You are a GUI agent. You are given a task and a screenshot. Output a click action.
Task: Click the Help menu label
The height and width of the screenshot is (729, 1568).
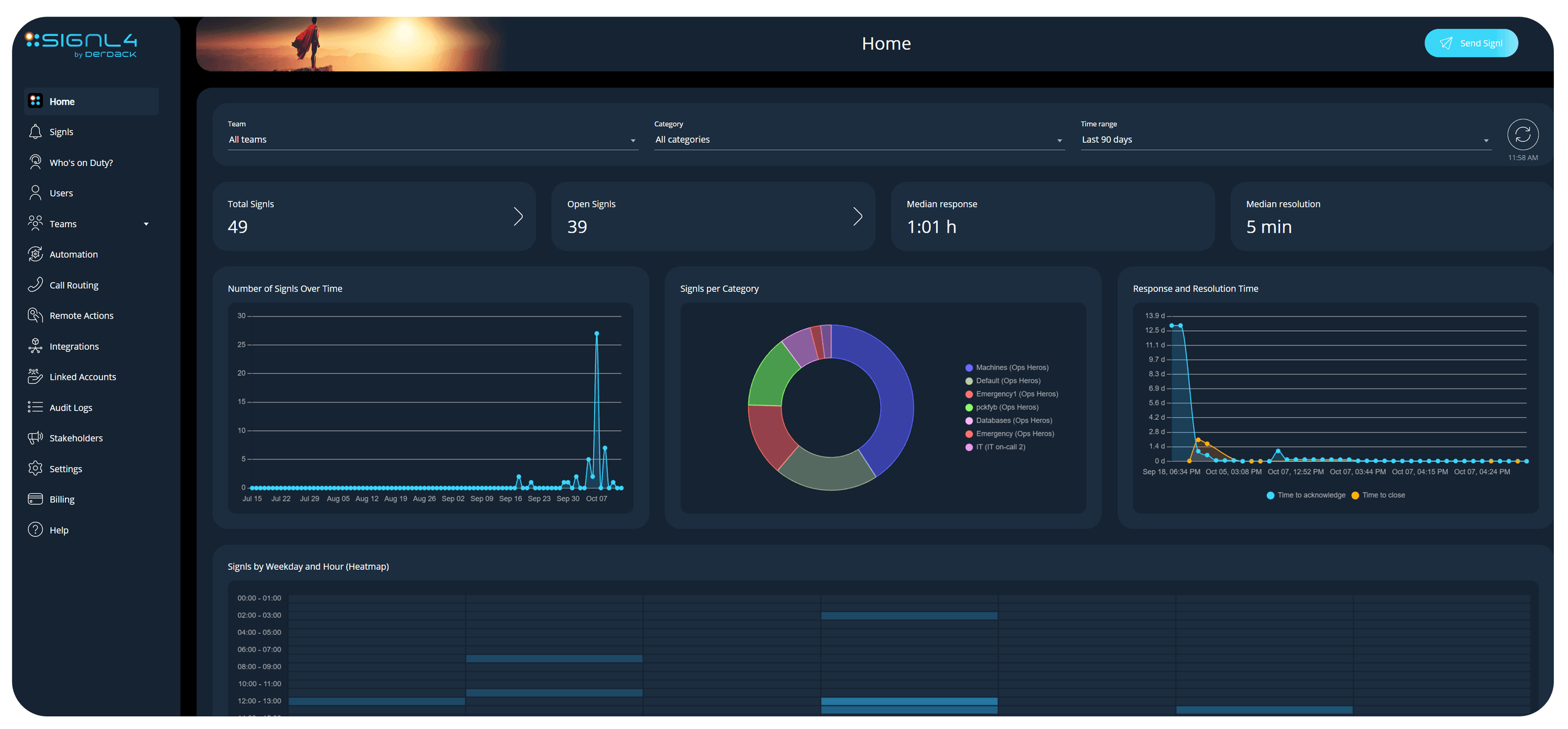(59, 531)
